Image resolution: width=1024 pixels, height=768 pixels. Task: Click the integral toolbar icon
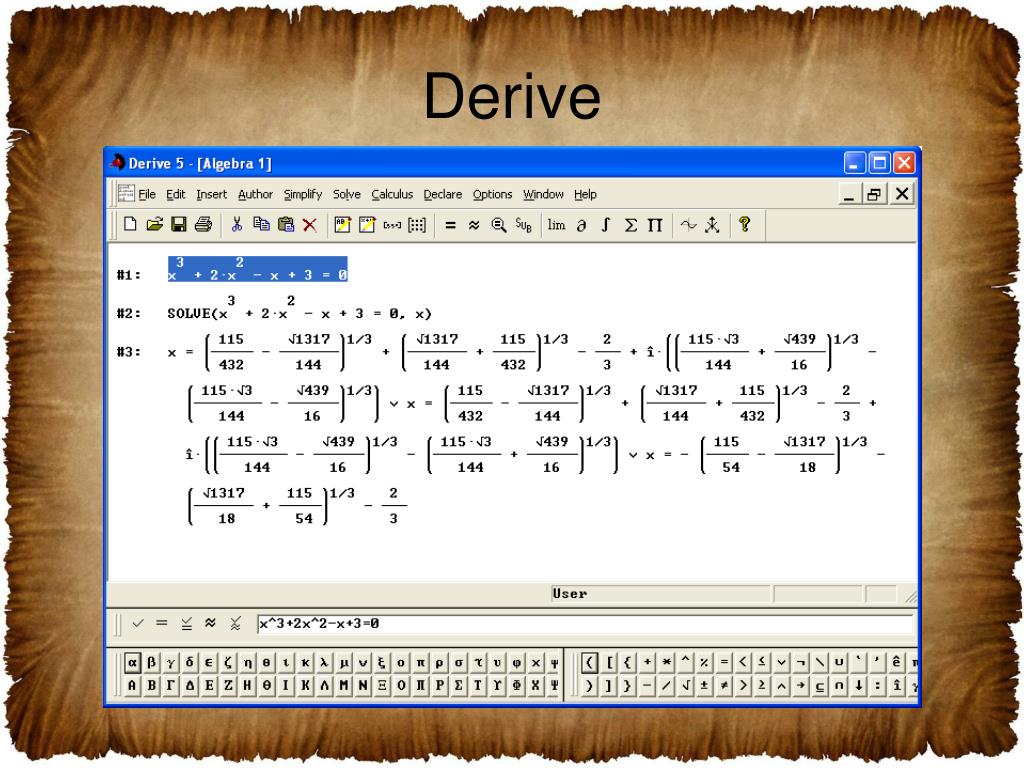tap(605, 225)
